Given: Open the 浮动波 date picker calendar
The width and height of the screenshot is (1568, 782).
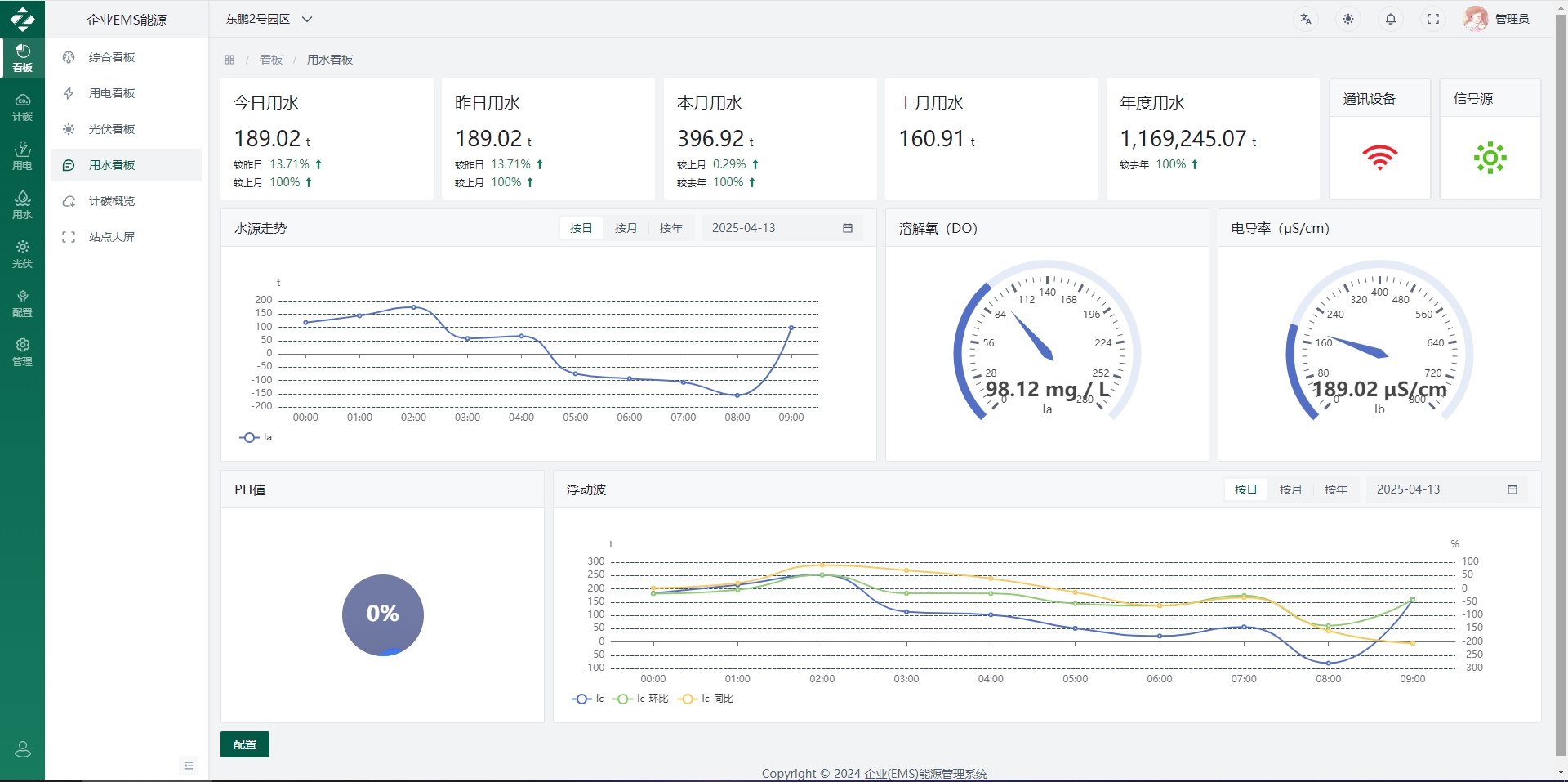Looking at the screenshot, I should [1512, 489].
